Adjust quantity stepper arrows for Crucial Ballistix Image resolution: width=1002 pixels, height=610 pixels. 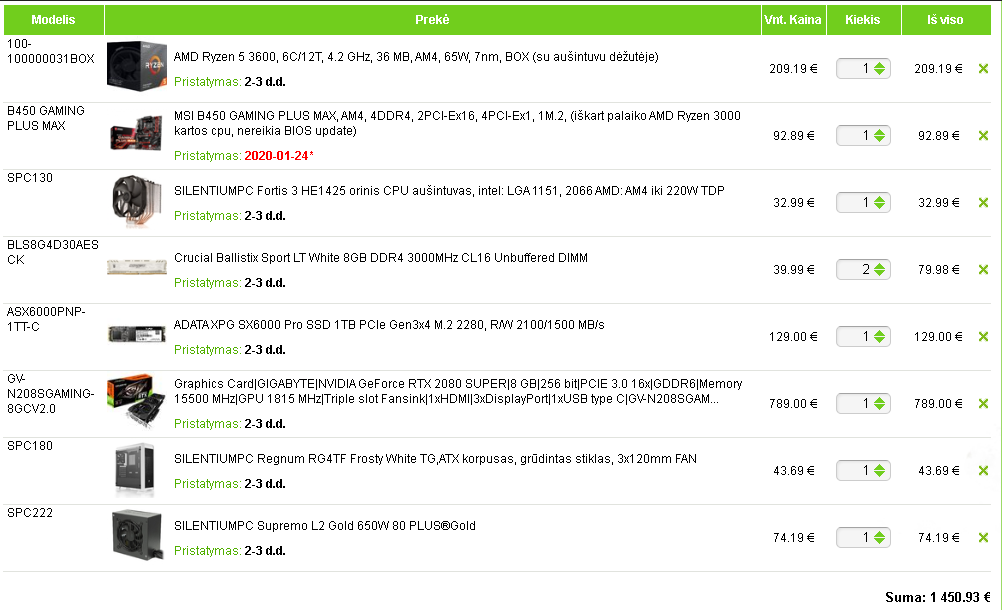(879, 270)
